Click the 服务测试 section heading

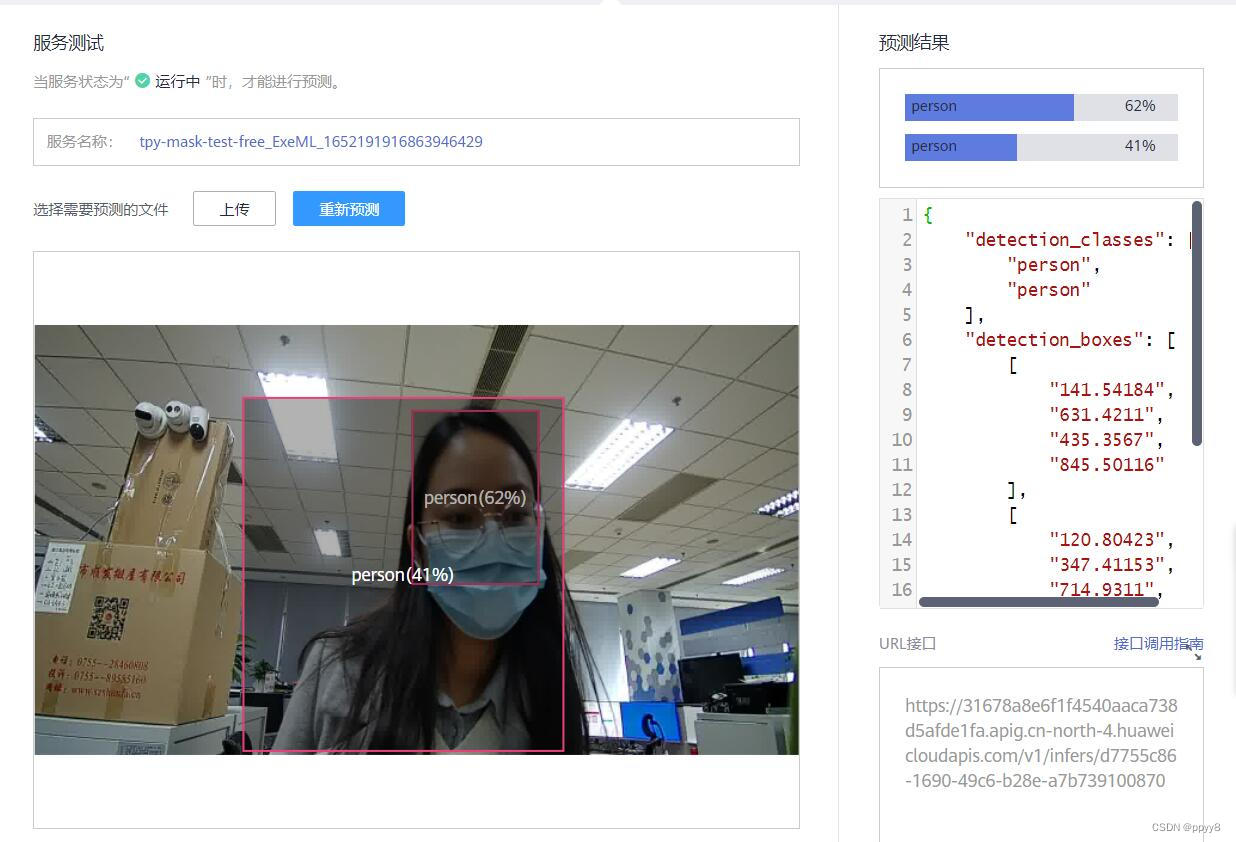pos(68,43)
